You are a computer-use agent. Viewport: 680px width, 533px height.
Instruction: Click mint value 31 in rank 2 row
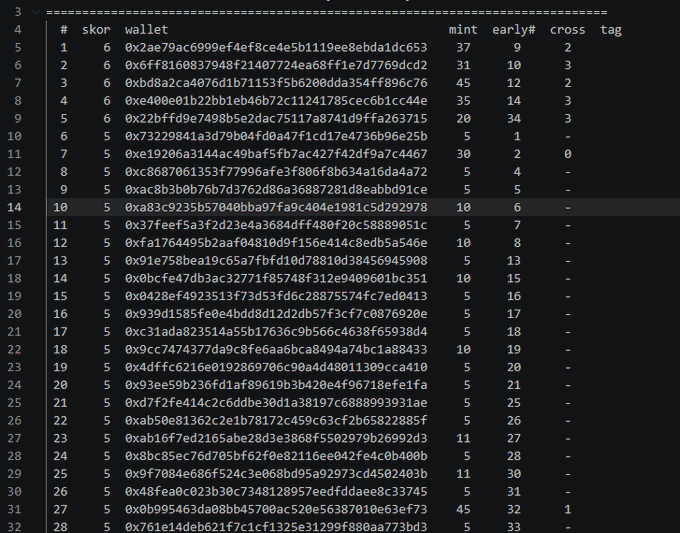click(463, 65)
